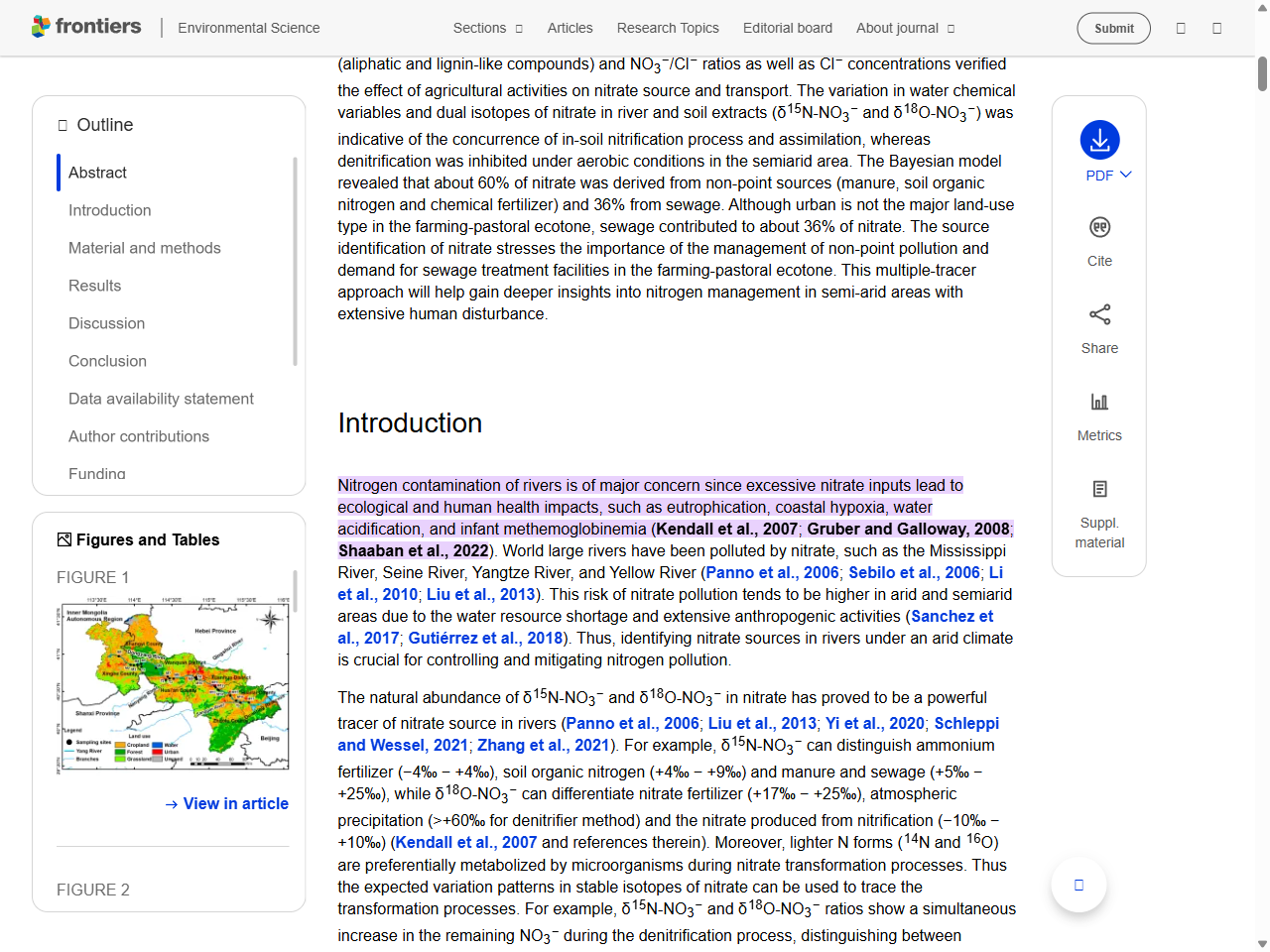Click the Introduction section heading
Image resolution: width=1270 pixels, height=952 pixels.
pos(410,423)
